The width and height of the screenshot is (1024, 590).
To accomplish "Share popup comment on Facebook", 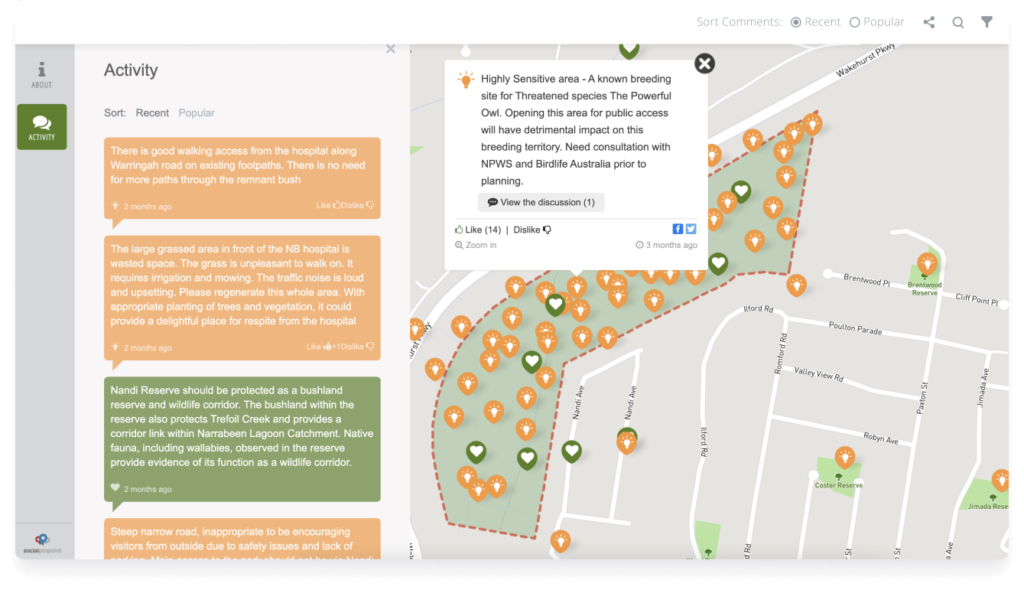I will pyautogui.click(x=678, y=229).
